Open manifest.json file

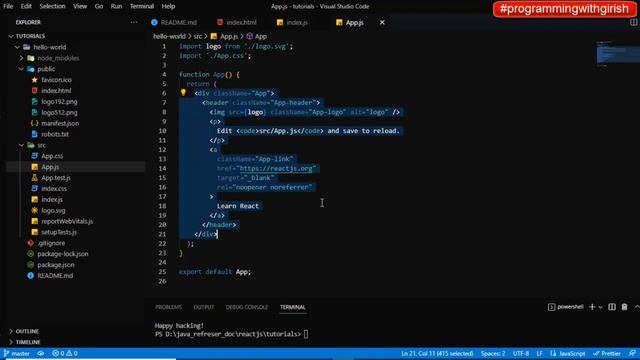(x=60, y=123)
